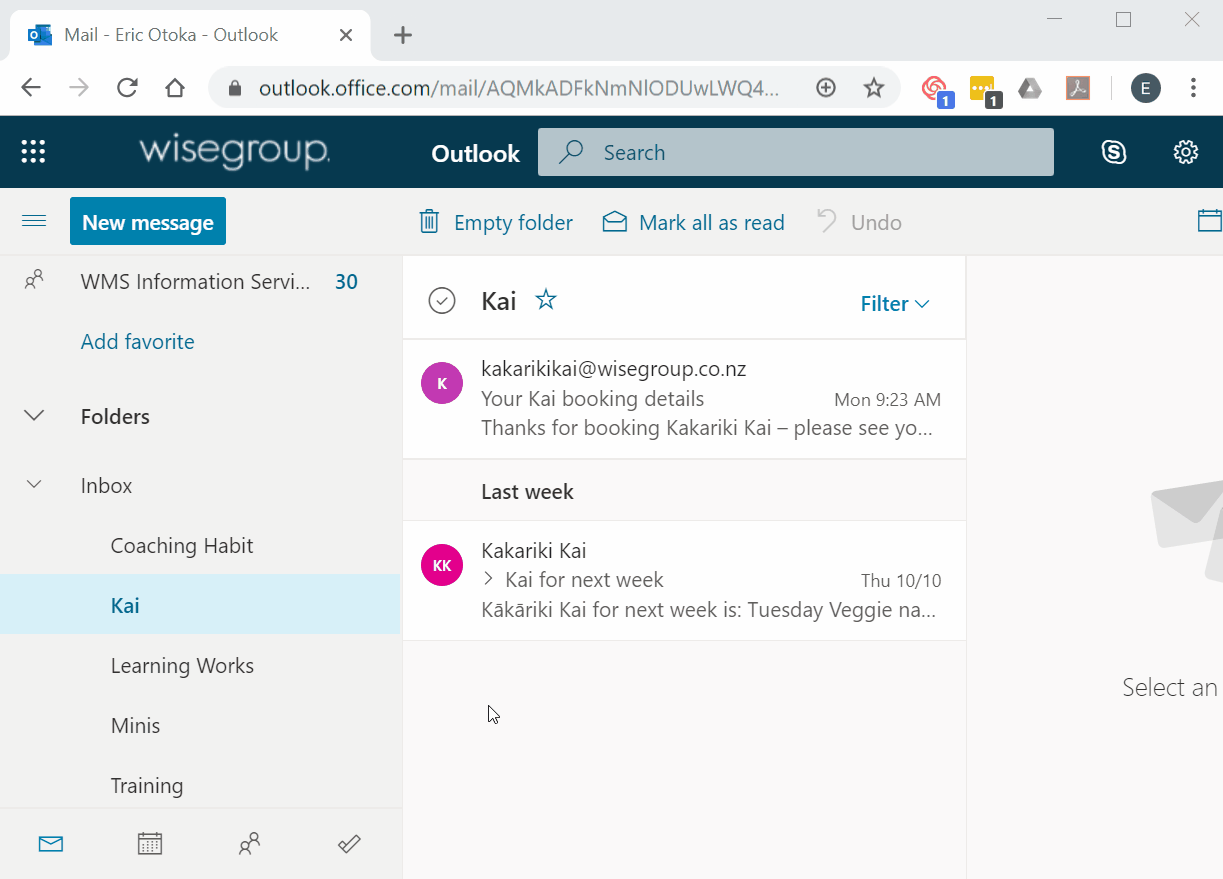
Task: Open the Filter dropdown
Action: click(x=895, y=303)
